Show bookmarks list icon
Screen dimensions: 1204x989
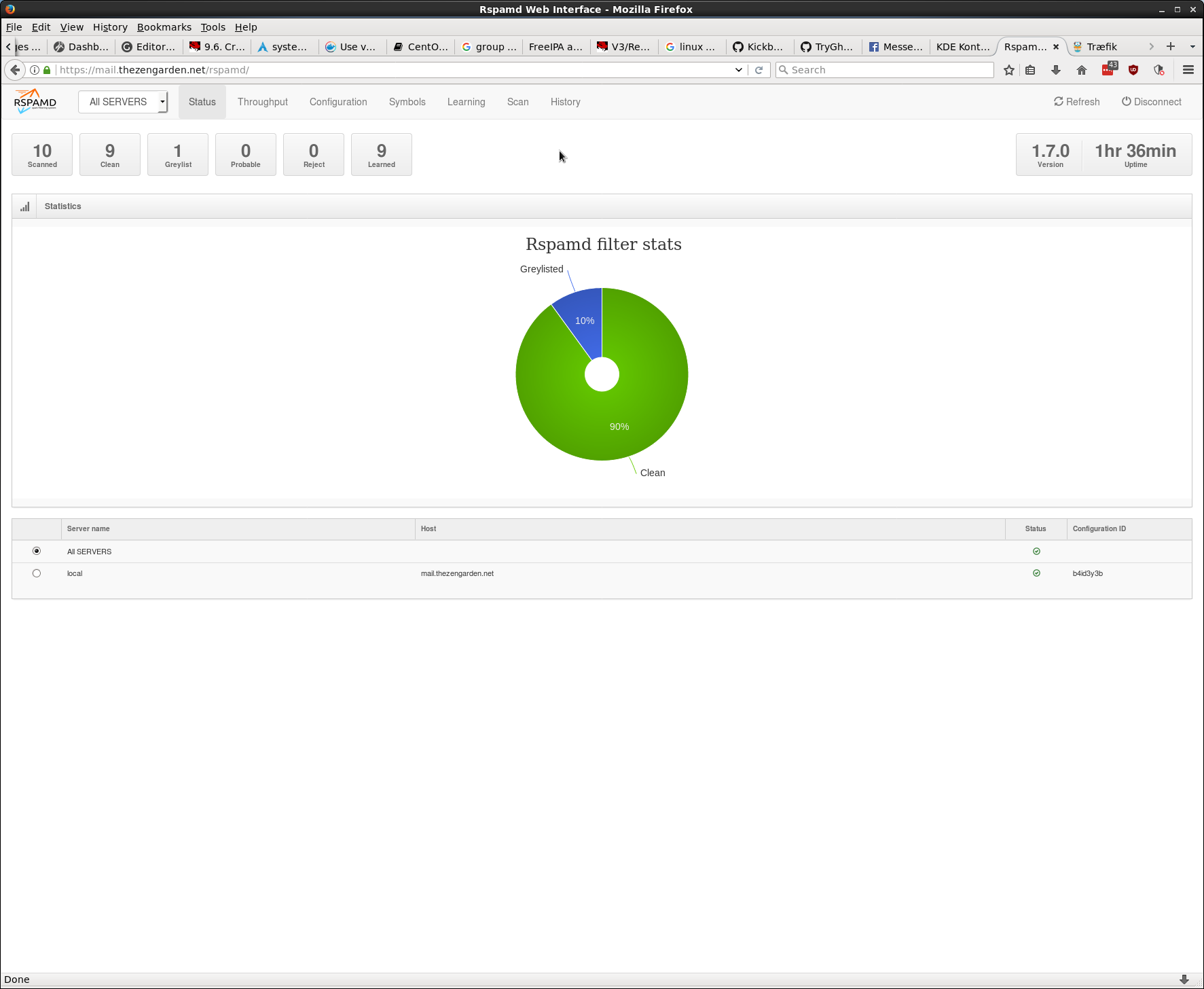tap(1030, 70)
